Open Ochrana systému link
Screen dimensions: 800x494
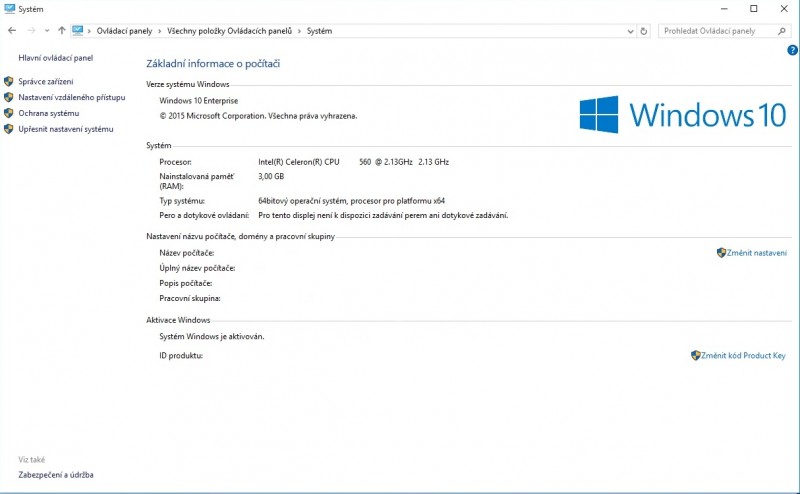pos(48,113)
